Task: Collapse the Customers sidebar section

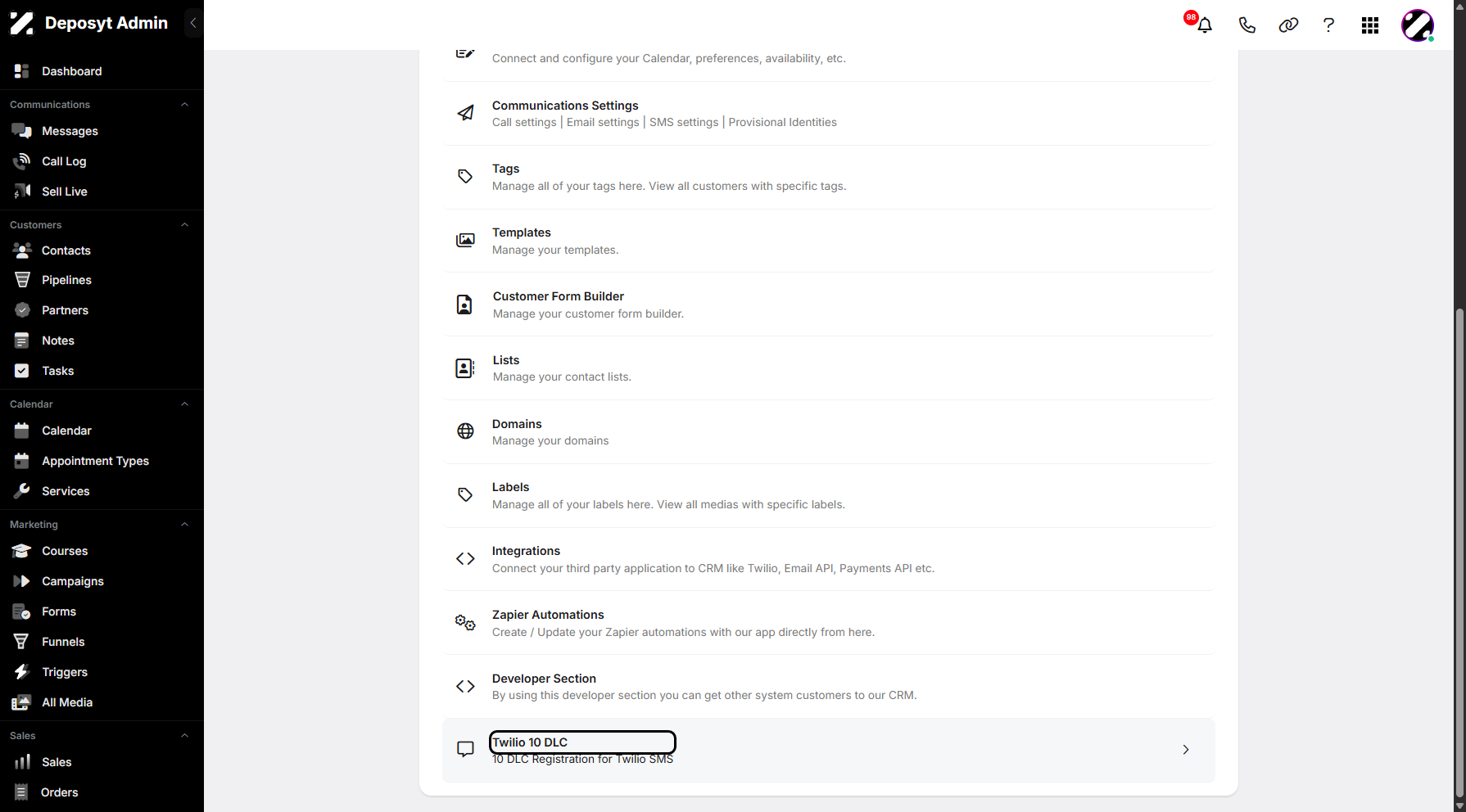Action: 184,225
